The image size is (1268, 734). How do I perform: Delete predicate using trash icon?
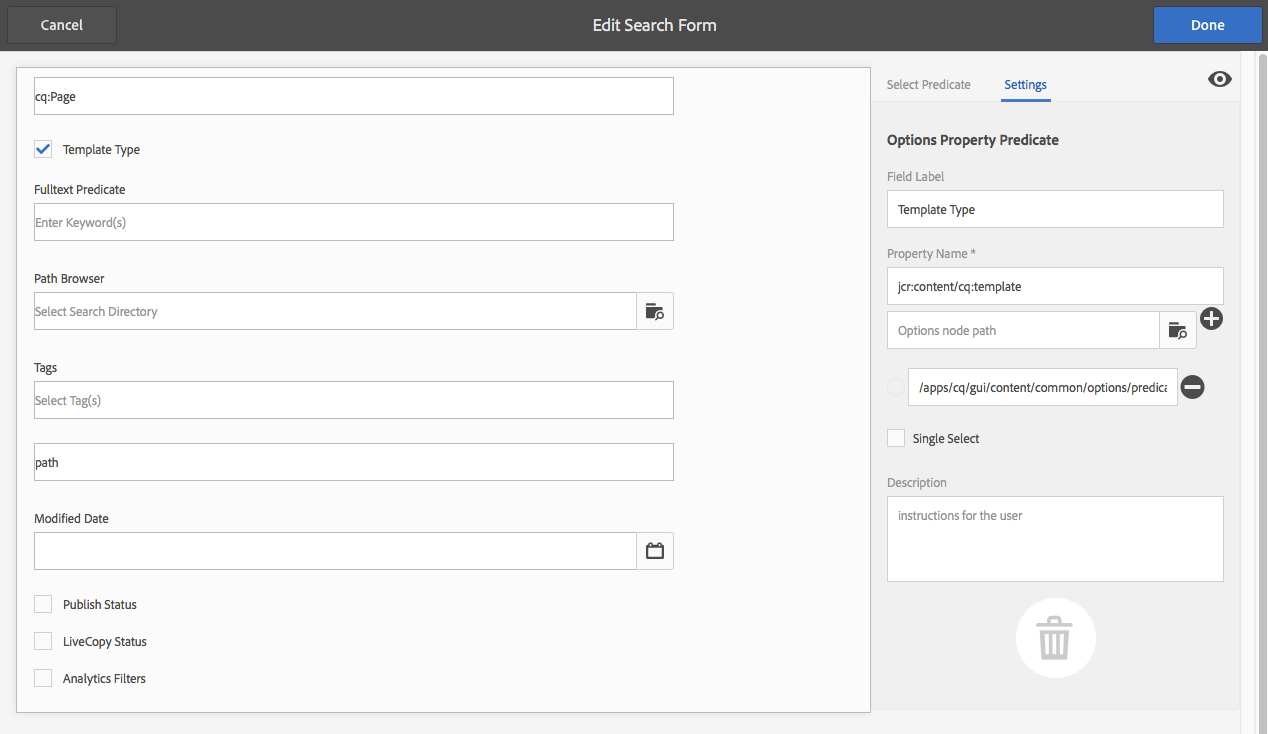1055,638
